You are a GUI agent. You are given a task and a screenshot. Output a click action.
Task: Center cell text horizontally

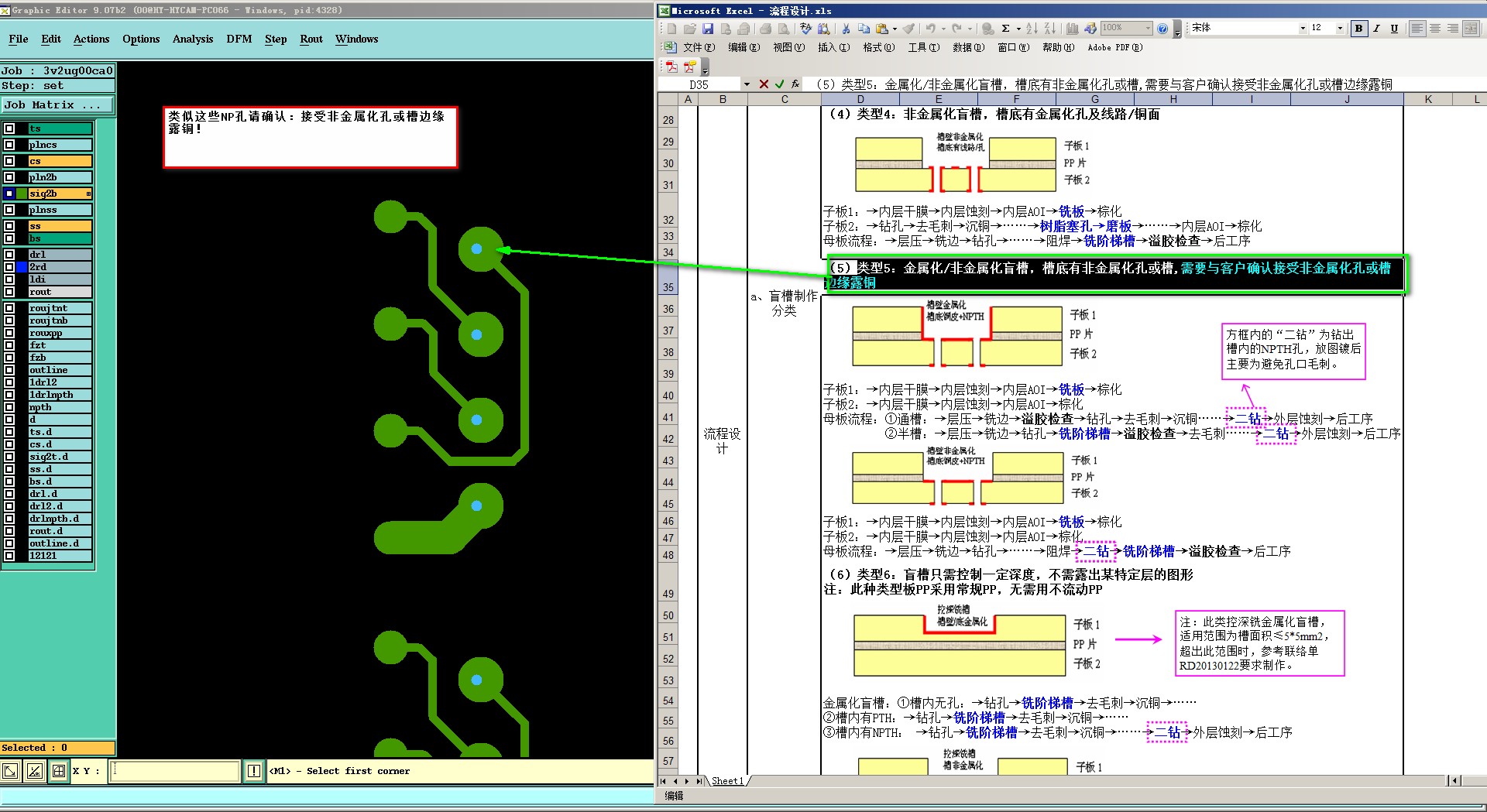1434,29
